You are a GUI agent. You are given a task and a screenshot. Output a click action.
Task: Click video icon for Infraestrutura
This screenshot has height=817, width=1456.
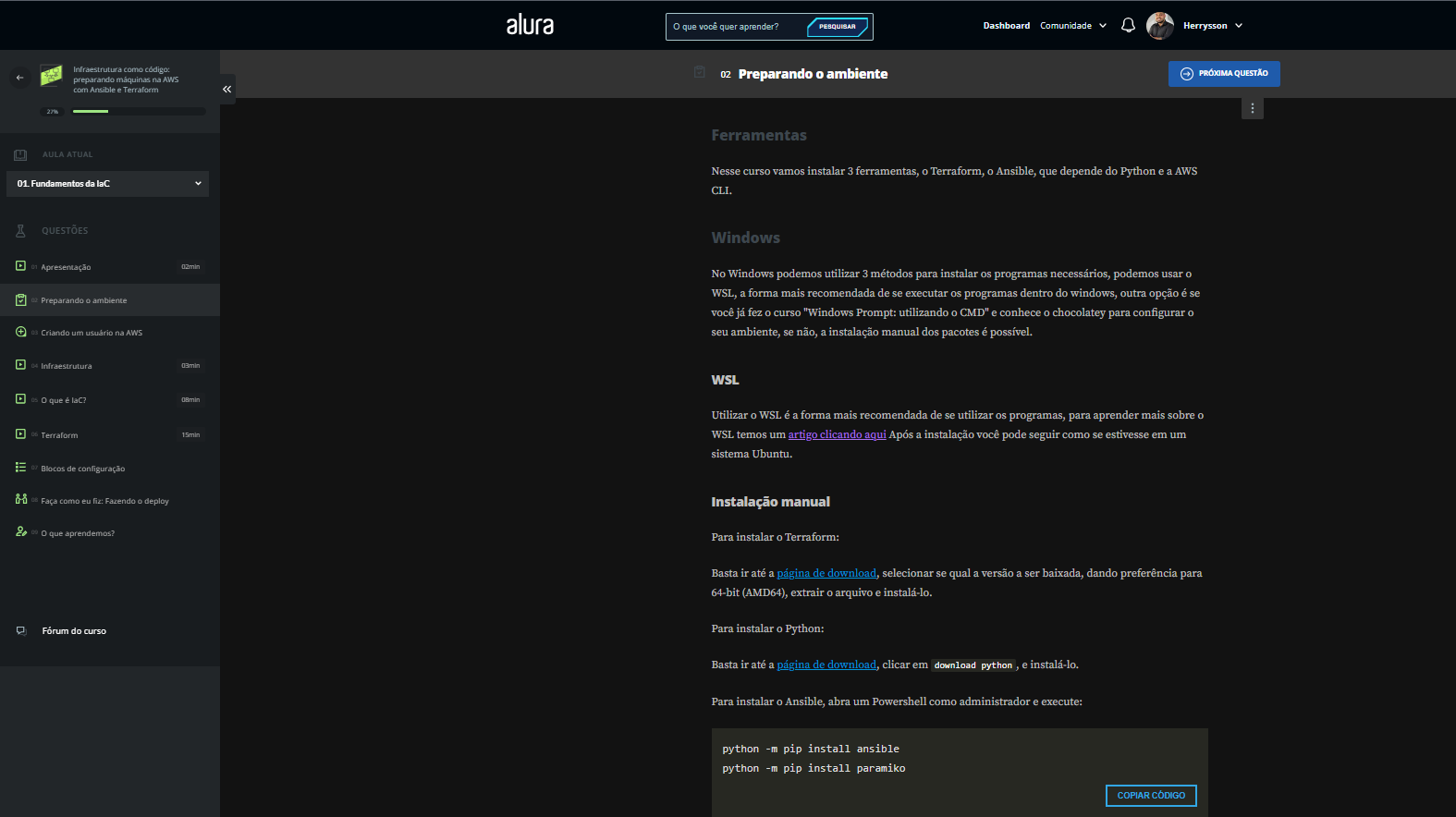(x=20, y=365)
